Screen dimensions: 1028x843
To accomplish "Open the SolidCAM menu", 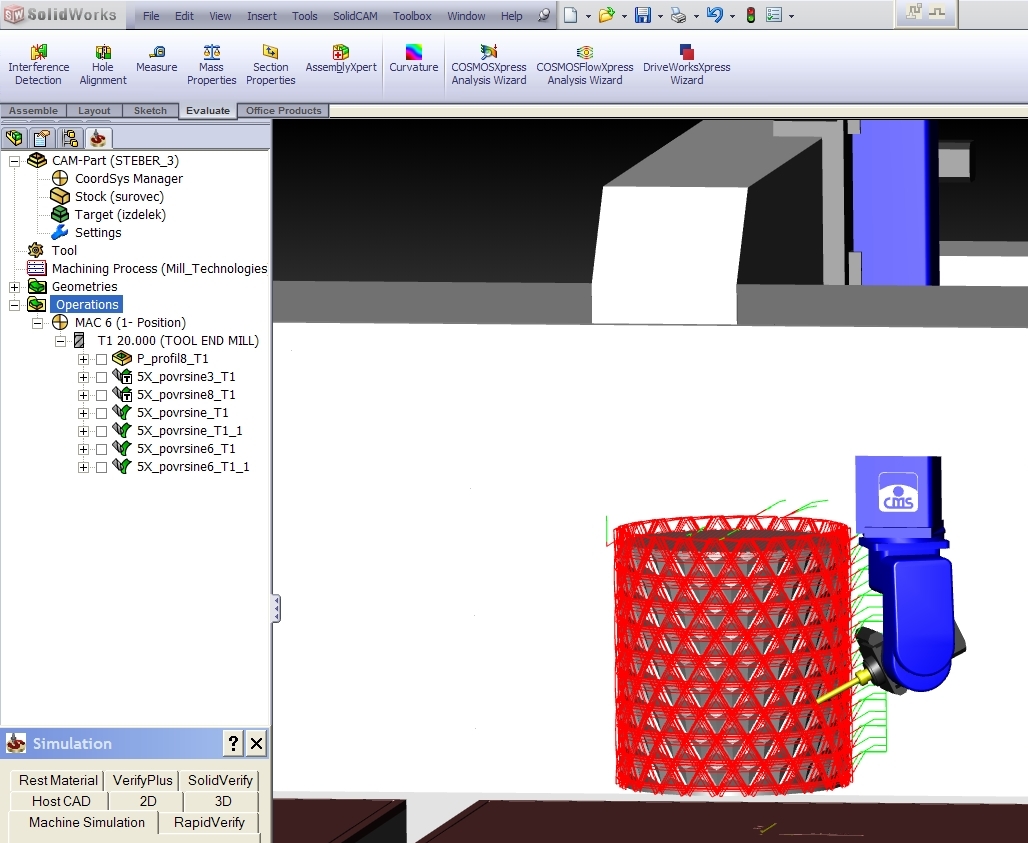I will click(x=355, y=16).
